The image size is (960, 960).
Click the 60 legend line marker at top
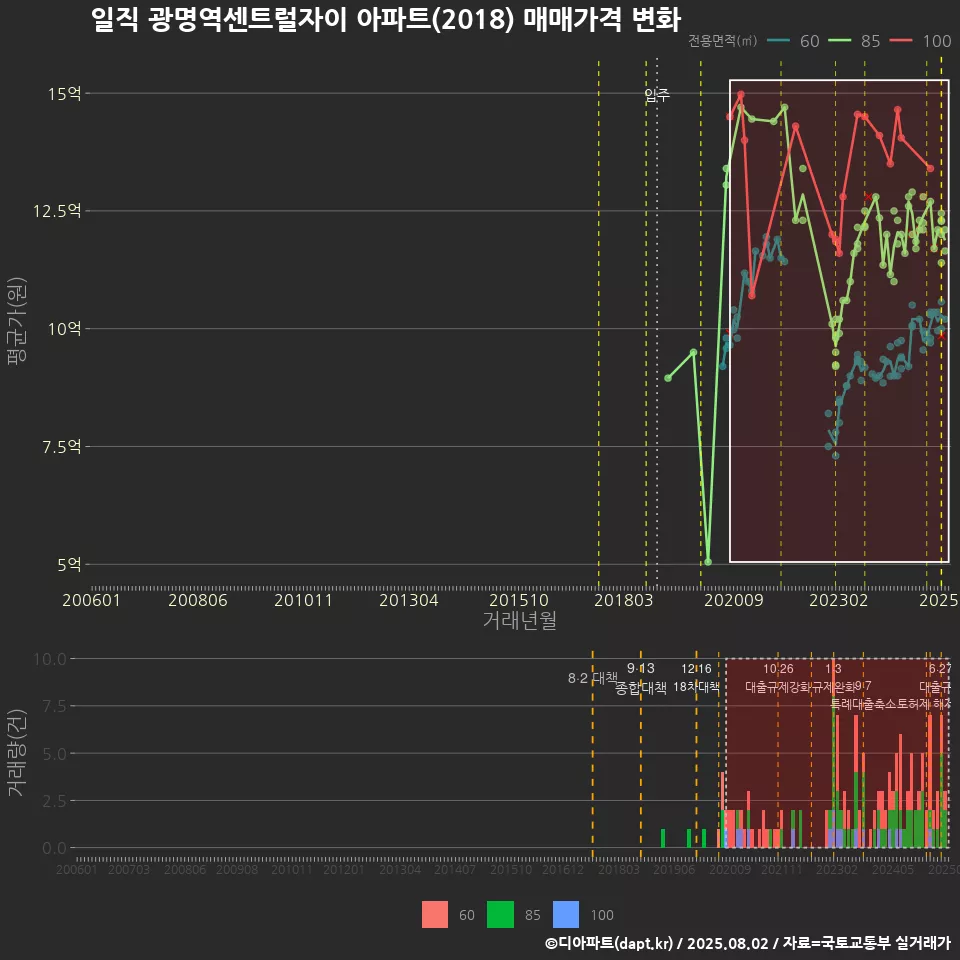pos(778,41)
